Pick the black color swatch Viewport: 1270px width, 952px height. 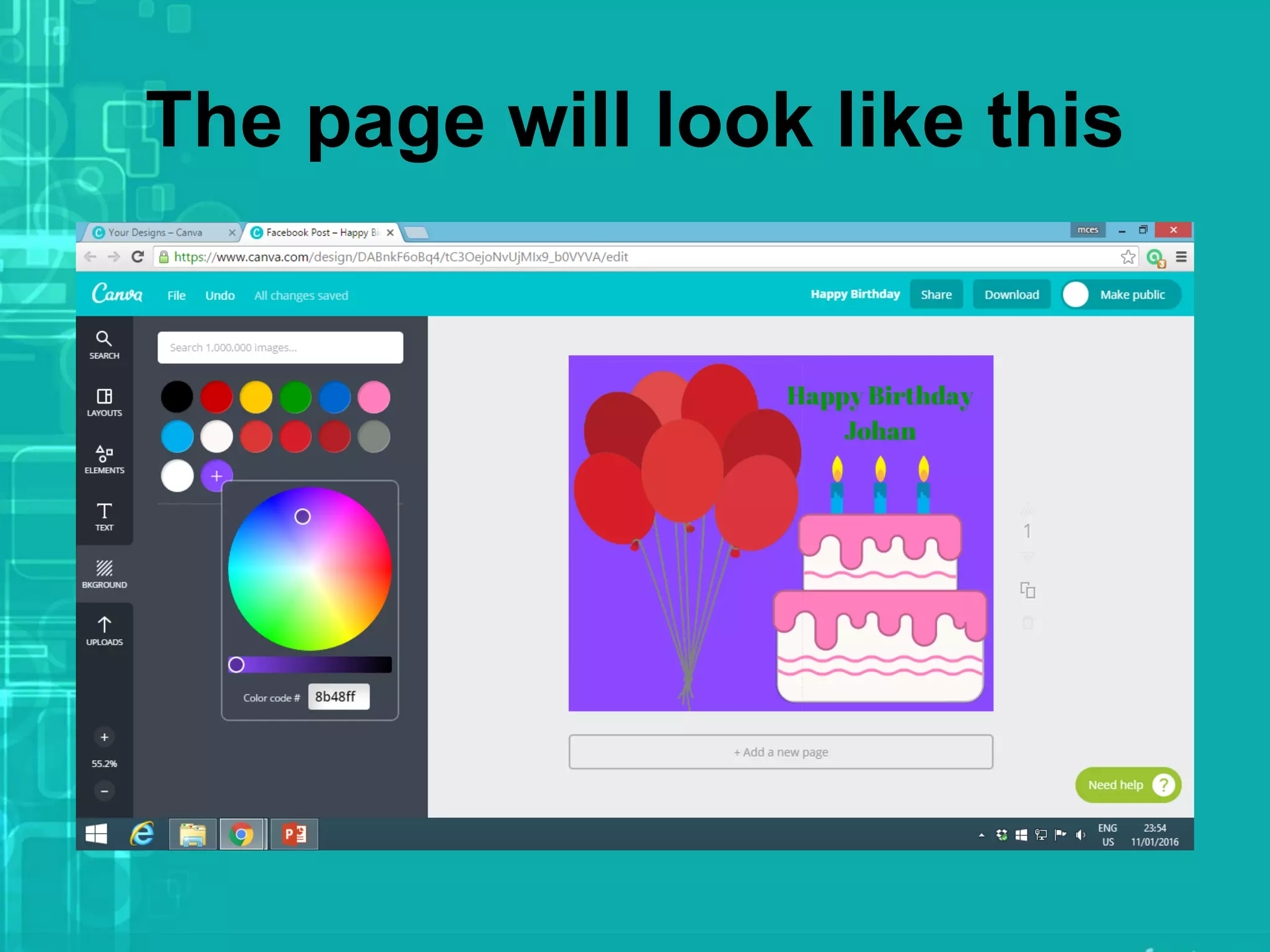click(x=177, y=397)
